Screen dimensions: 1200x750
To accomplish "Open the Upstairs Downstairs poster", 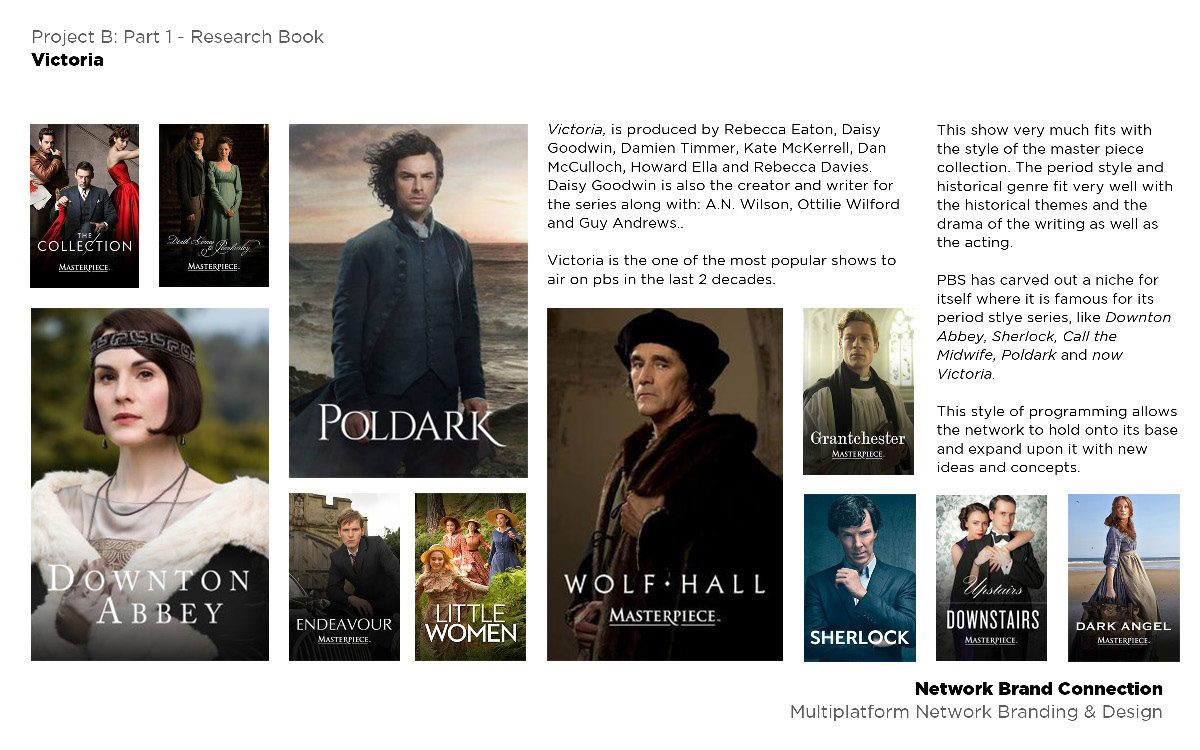I will [991, 578].
